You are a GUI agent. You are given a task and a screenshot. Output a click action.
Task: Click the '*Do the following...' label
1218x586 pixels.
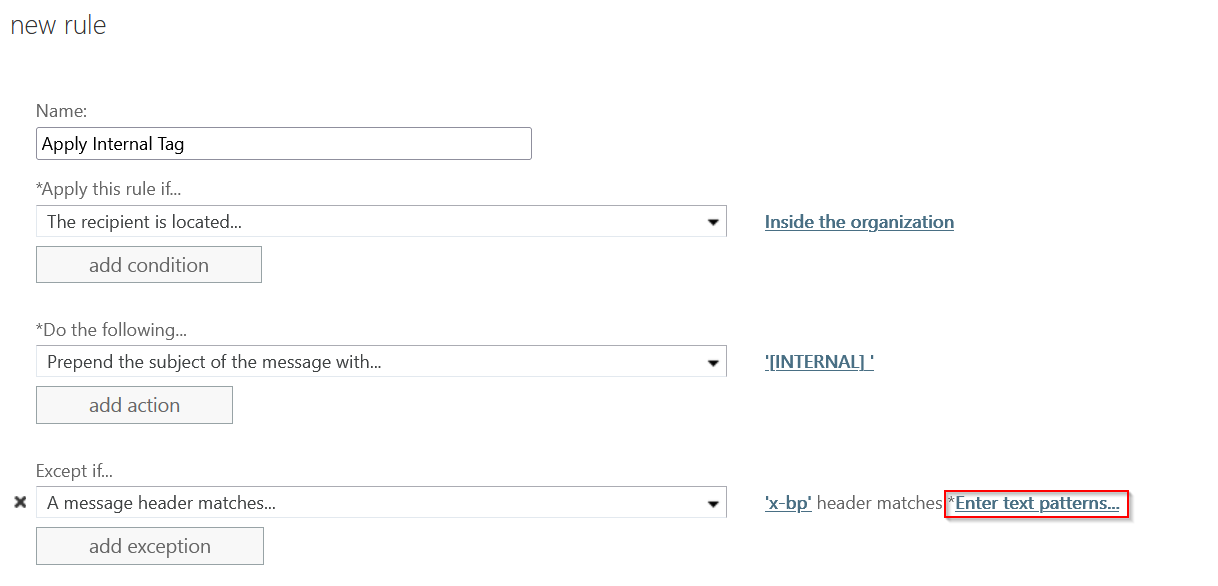(111, 329)
